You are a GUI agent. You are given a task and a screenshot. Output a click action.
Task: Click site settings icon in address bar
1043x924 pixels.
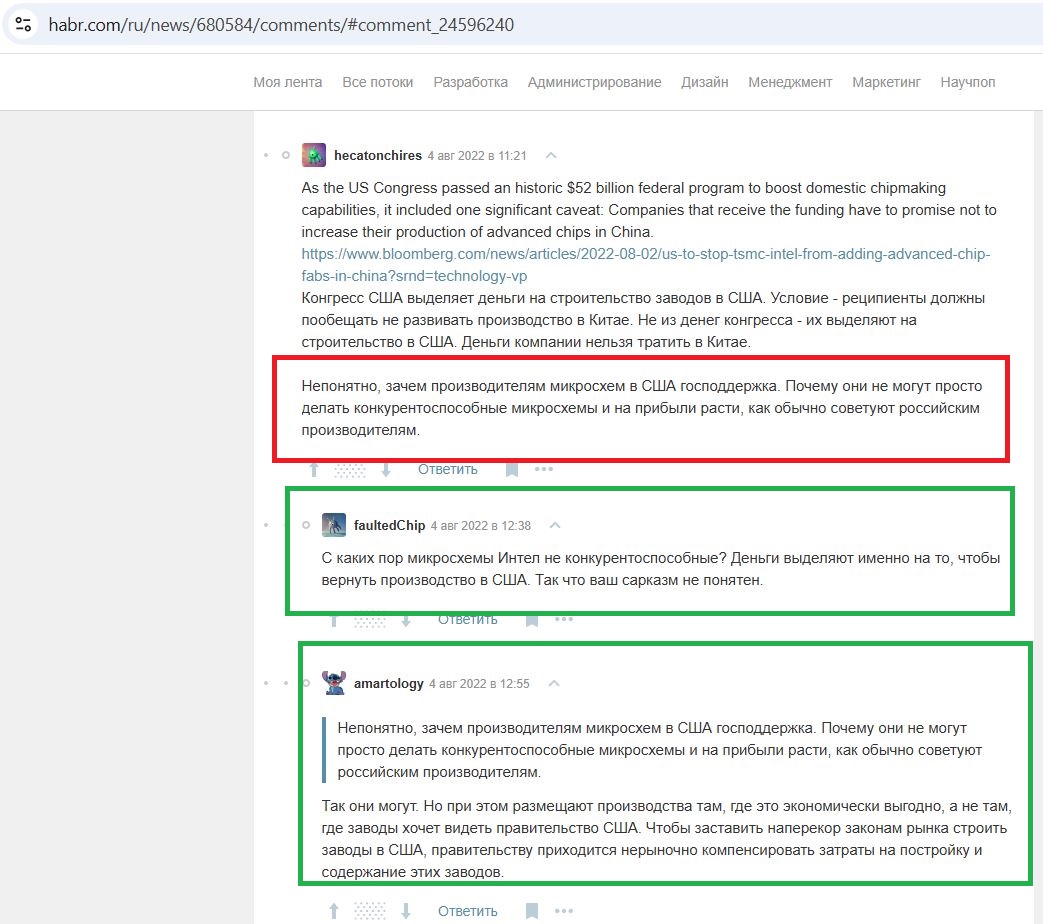tap(23, 25)
